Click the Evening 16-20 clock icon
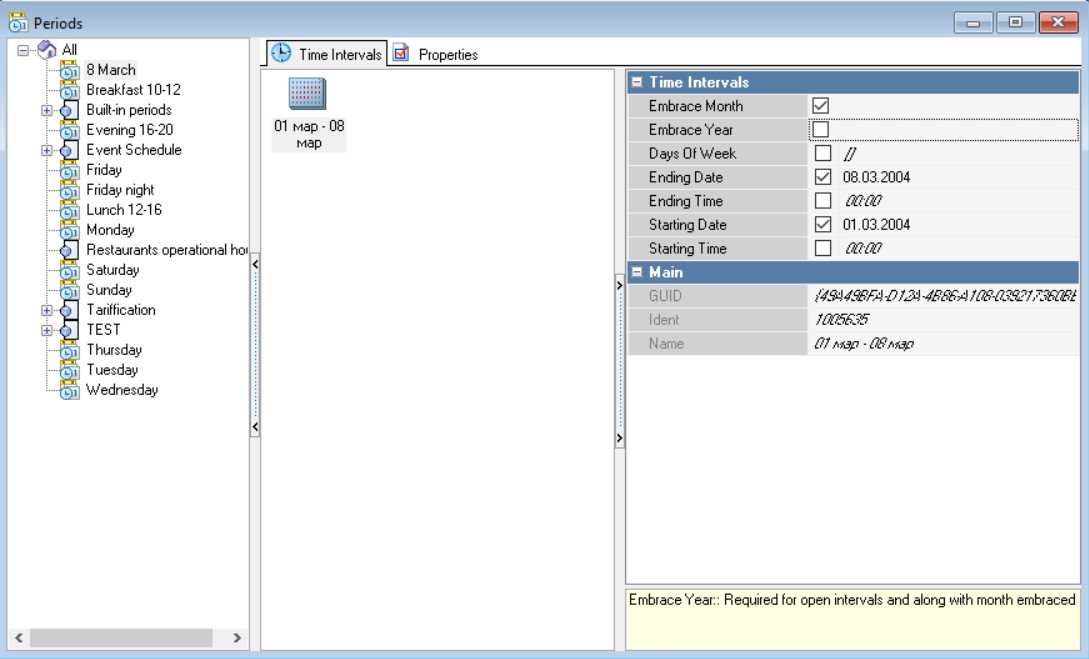 (69, 131)
